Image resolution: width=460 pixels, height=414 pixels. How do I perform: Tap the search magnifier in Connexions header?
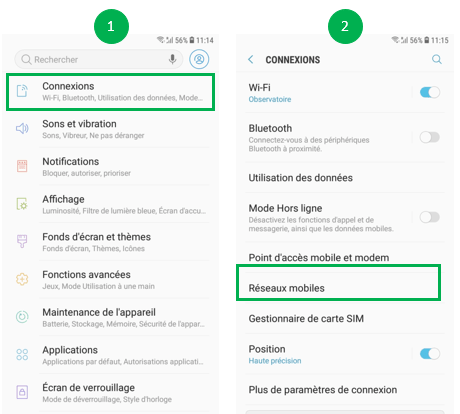[x=437, y=59]
